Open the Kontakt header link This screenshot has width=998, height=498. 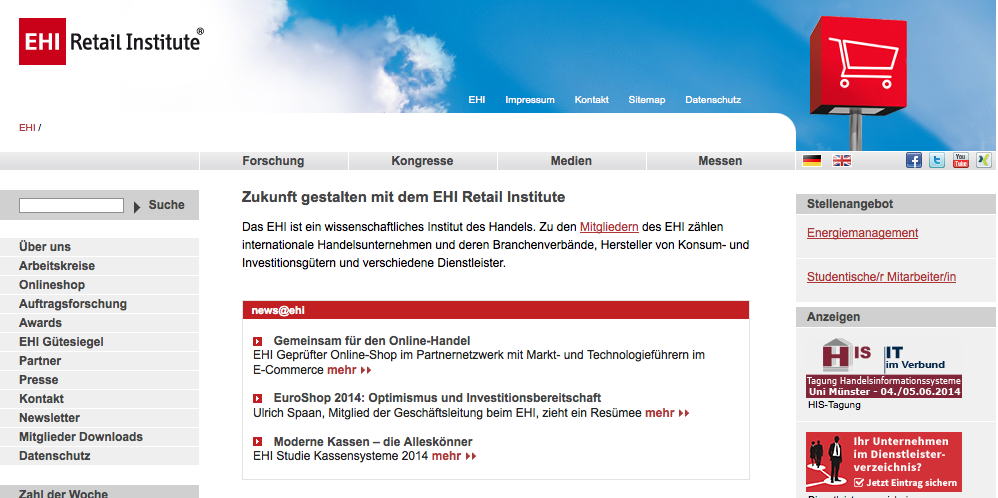tap(591, 100)
